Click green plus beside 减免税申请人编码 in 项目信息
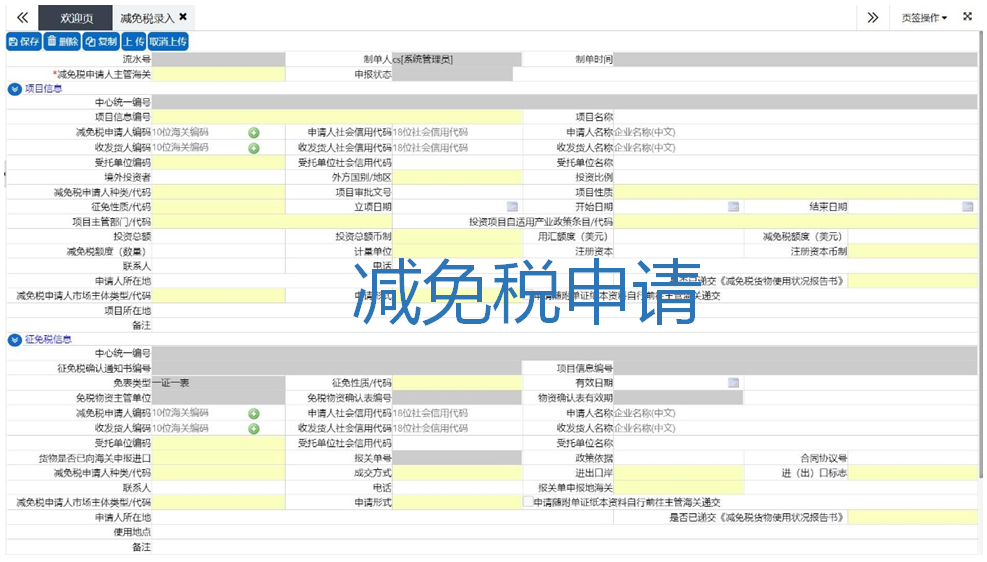Image resolution: width=987 pixels, height=562 pixels. pyautogui.click(x=254, y=133)
